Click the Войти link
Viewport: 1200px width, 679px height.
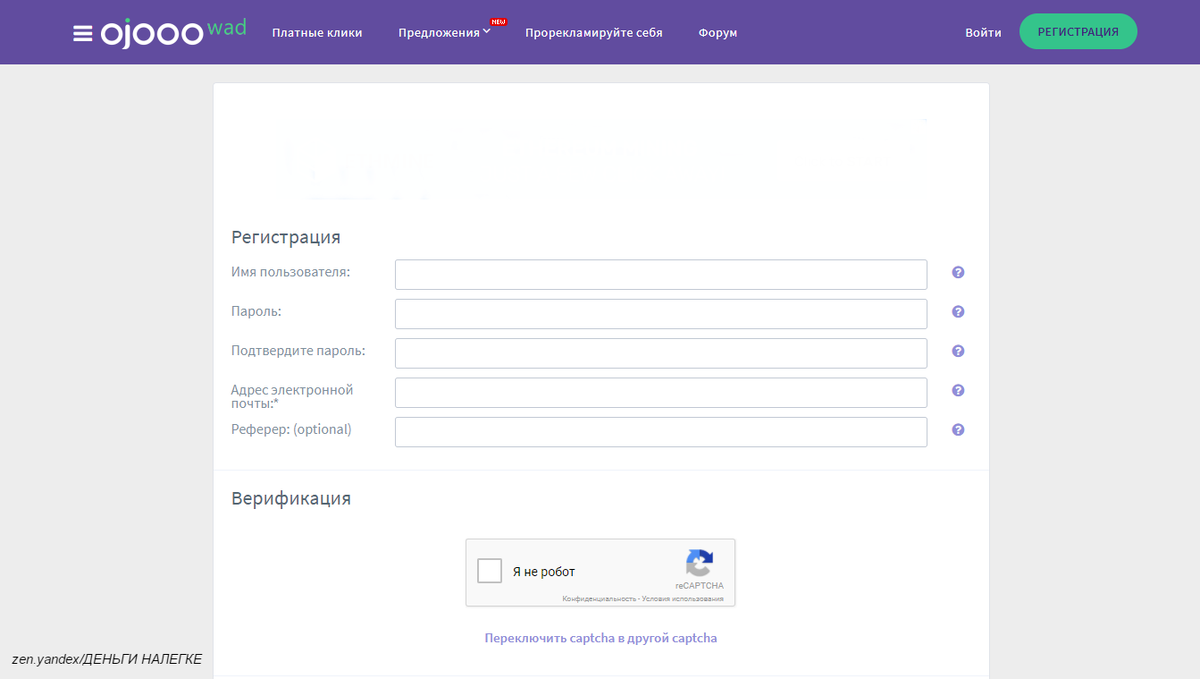[x=983, y=33]
